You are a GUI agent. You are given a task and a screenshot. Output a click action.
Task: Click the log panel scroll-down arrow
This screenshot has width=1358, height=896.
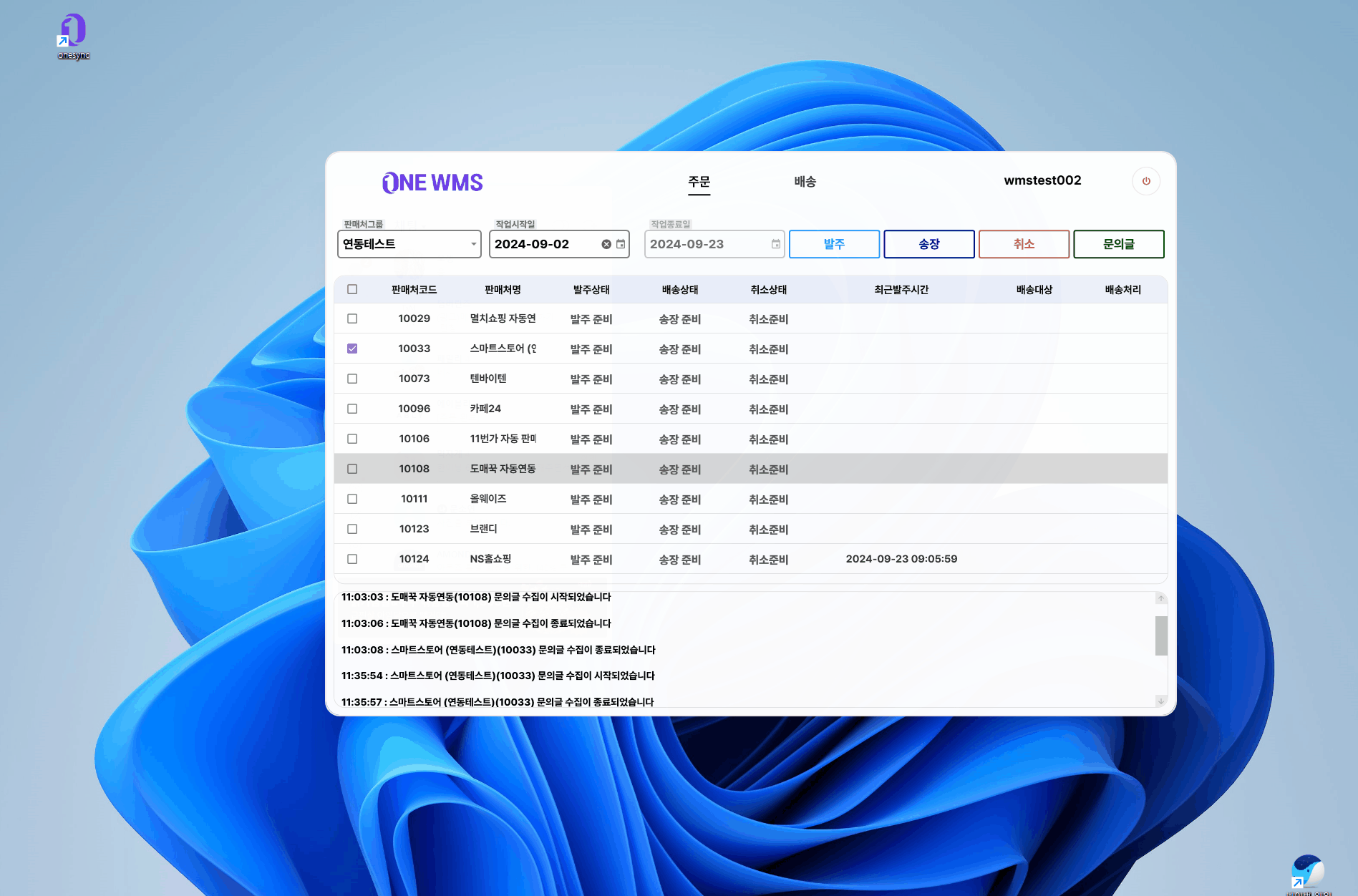1161,701
